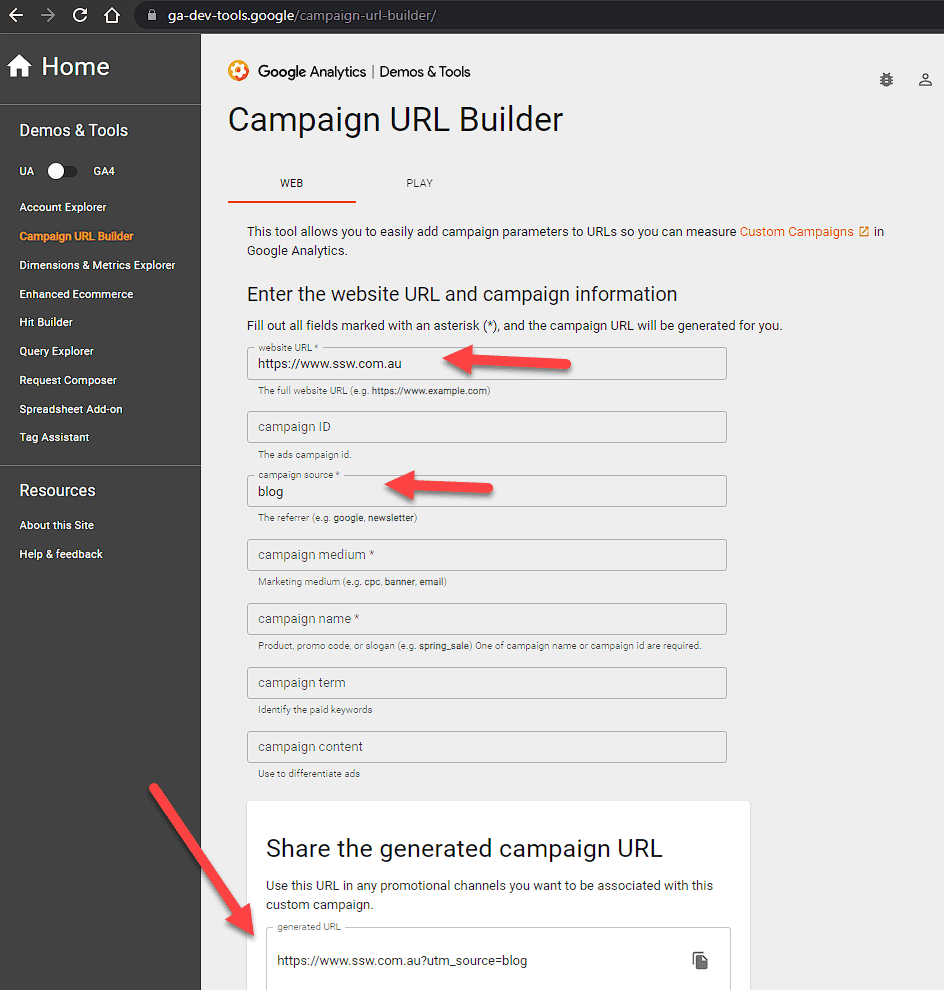Click the browser home icon
Viewport: 944px width, 990px height.
[112, 16]
